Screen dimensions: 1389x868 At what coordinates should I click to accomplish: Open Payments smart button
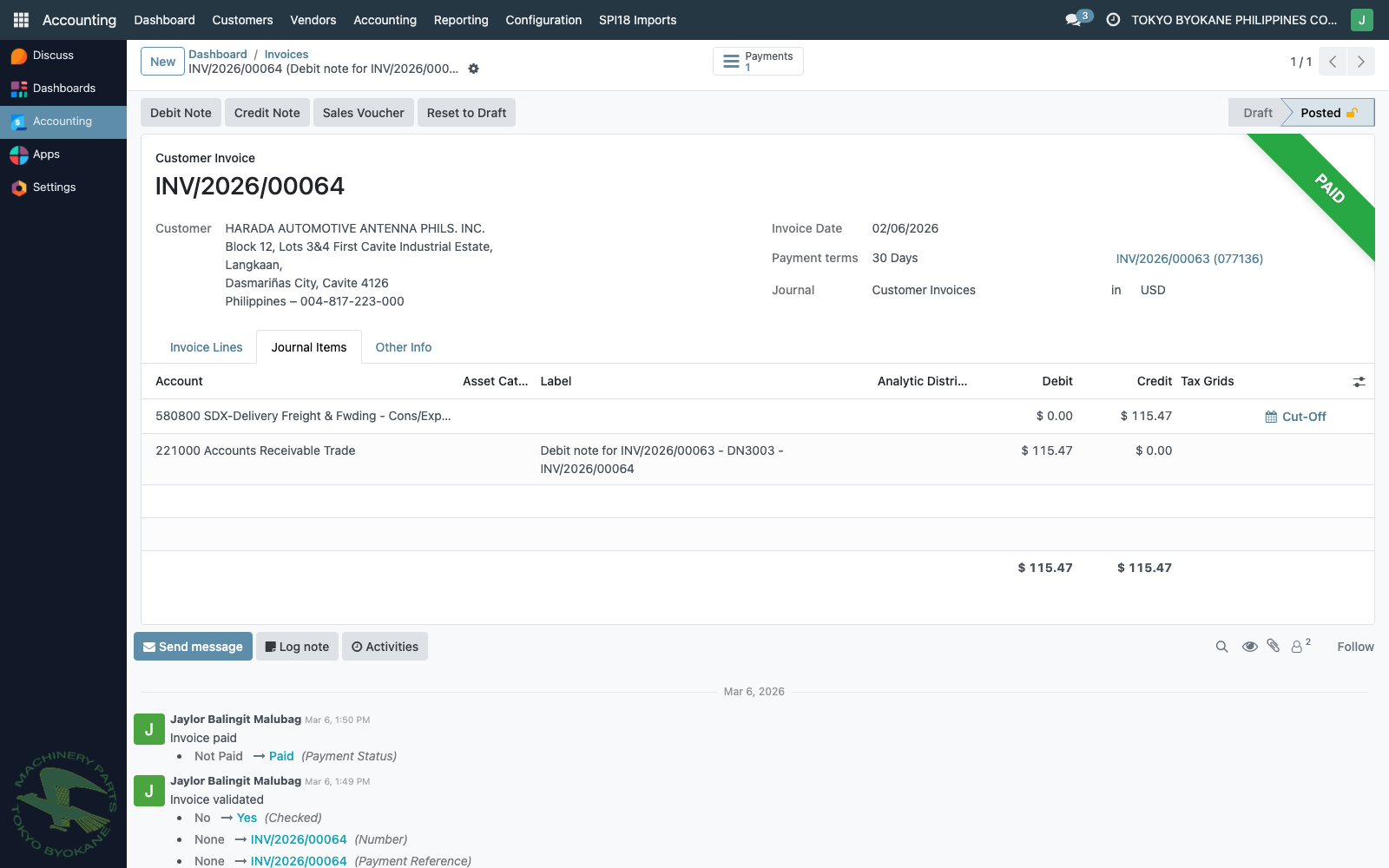point(758,61)
